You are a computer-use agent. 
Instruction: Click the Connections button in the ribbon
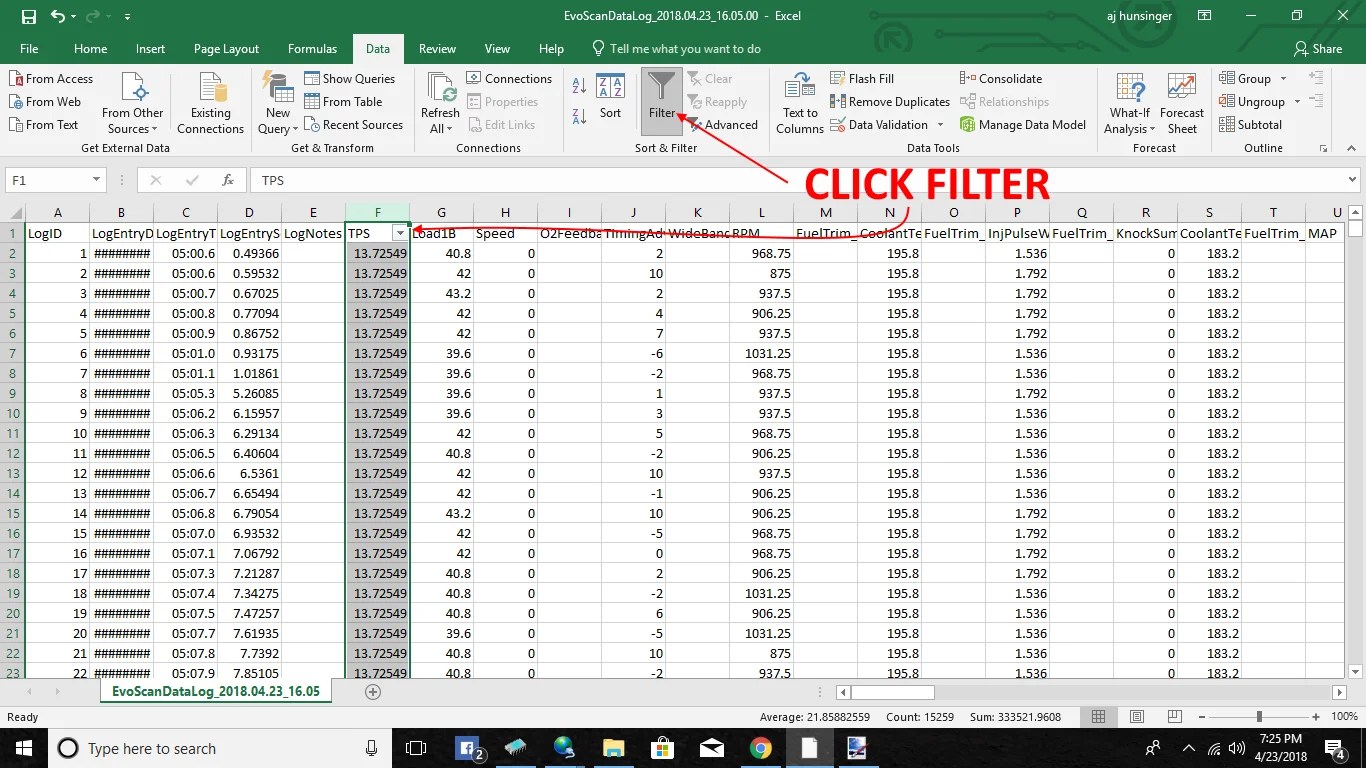point(509,79)
